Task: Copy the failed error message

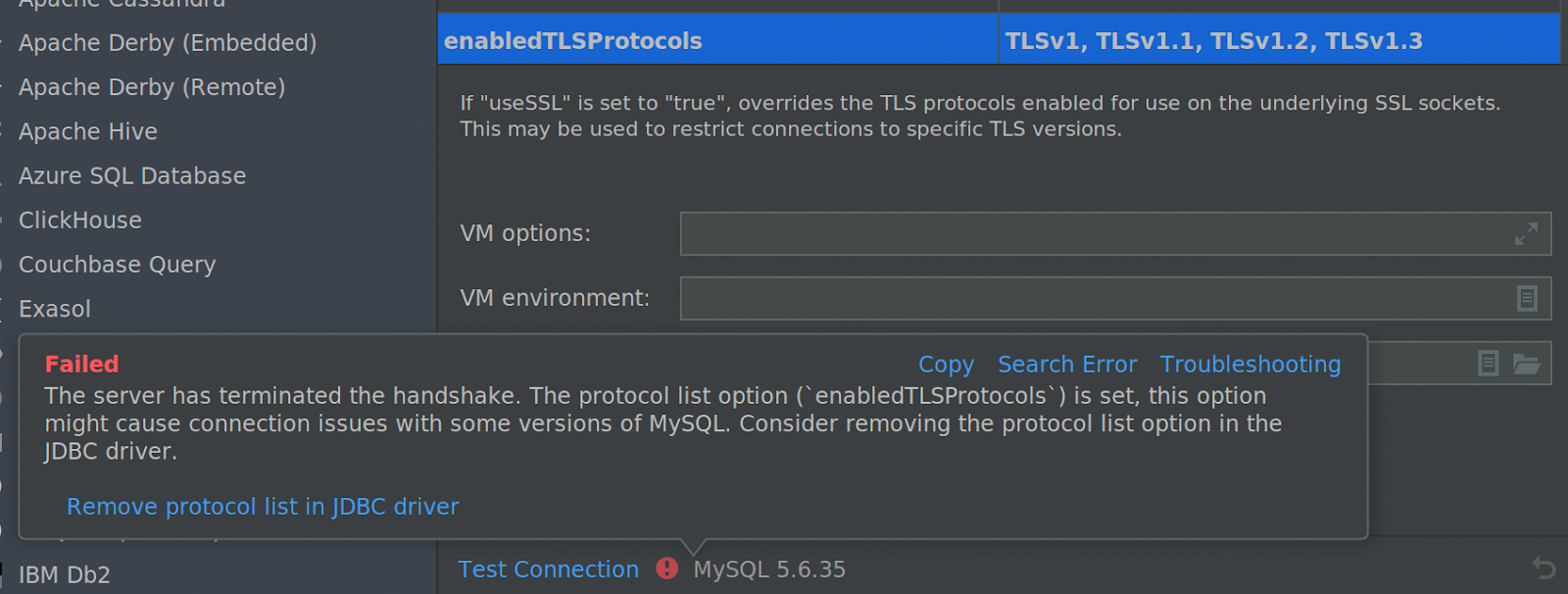Action: pyautogui.click(x=946, y=365)
